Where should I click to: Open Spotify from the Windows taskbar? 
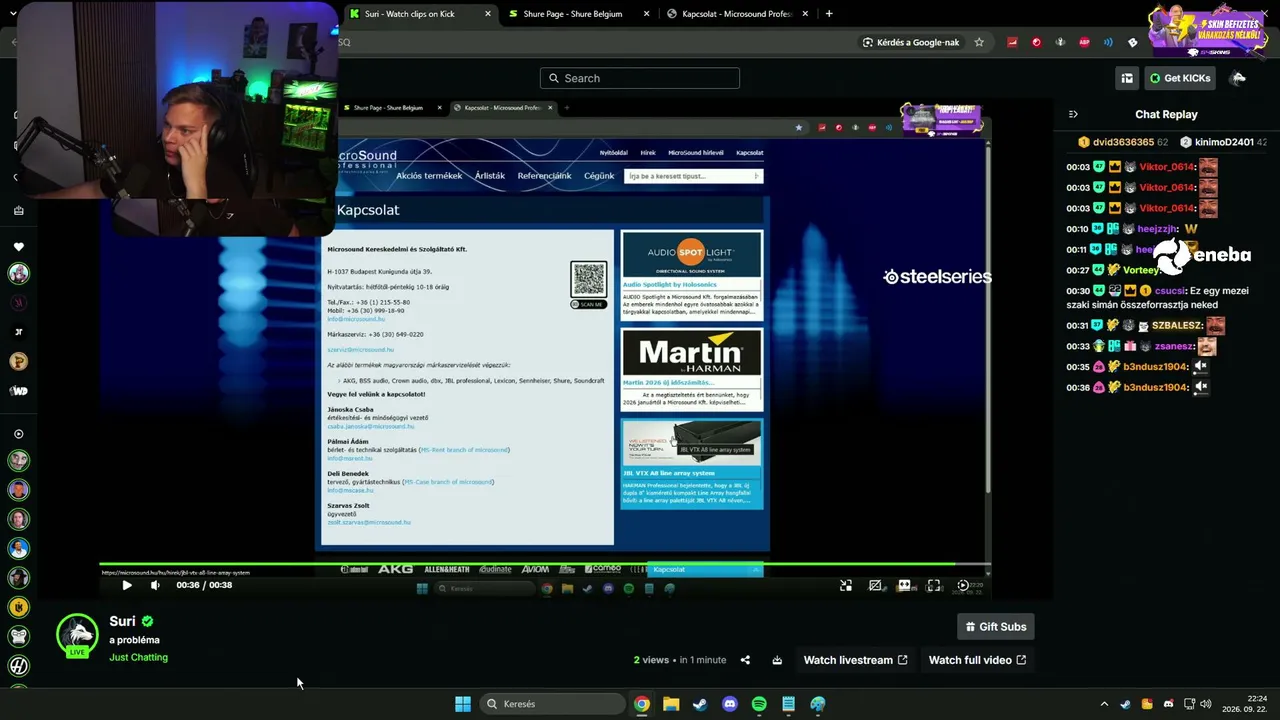(x=759, y=704)
